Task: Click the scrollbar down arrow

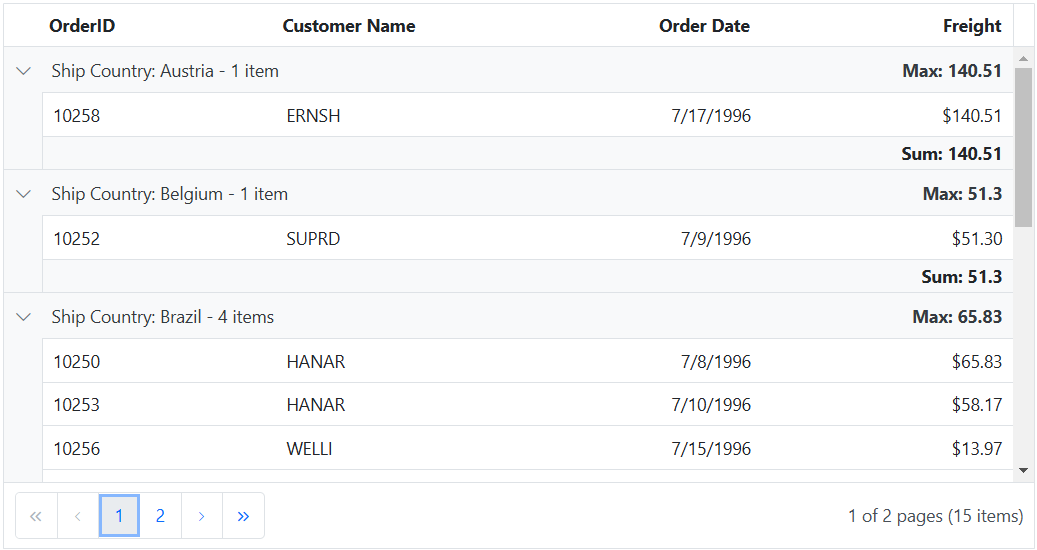Action: [x=1023, y=469]
